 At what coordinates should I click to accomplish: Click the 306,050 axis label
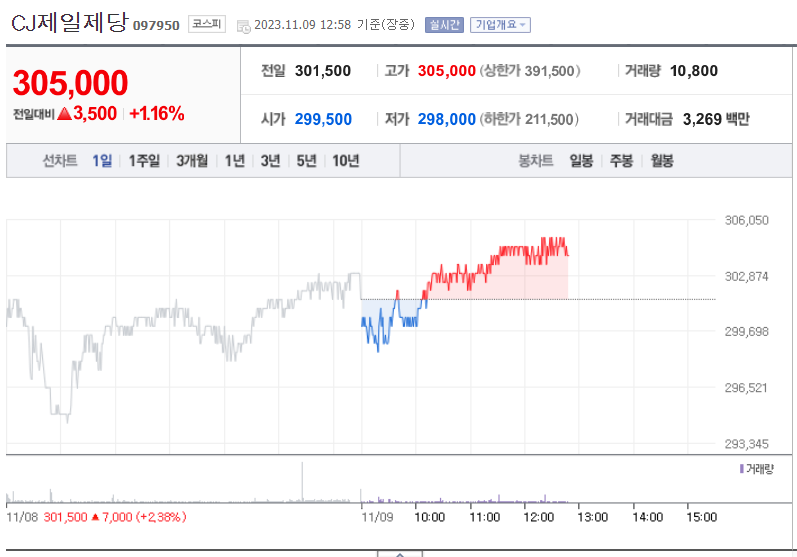(746, 221)
